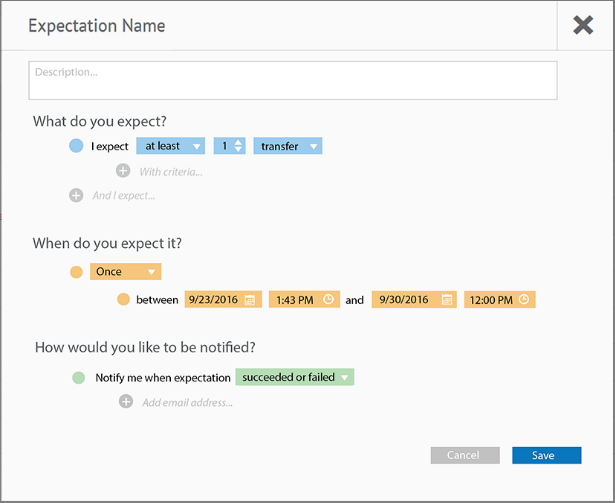Viewport: 615px width, 503px height.
Task: Expand the at least dropdown
Action: point(171,146)
